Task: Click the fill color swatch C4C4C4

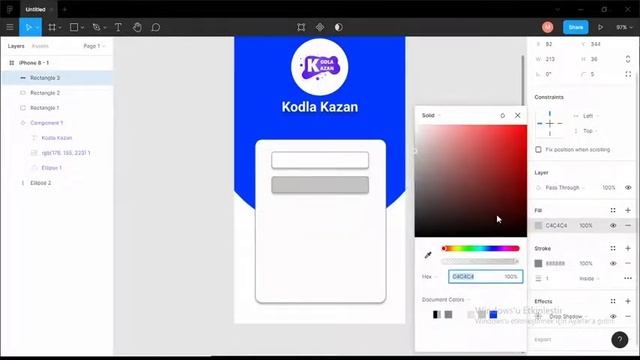Action: click(538, 225)
